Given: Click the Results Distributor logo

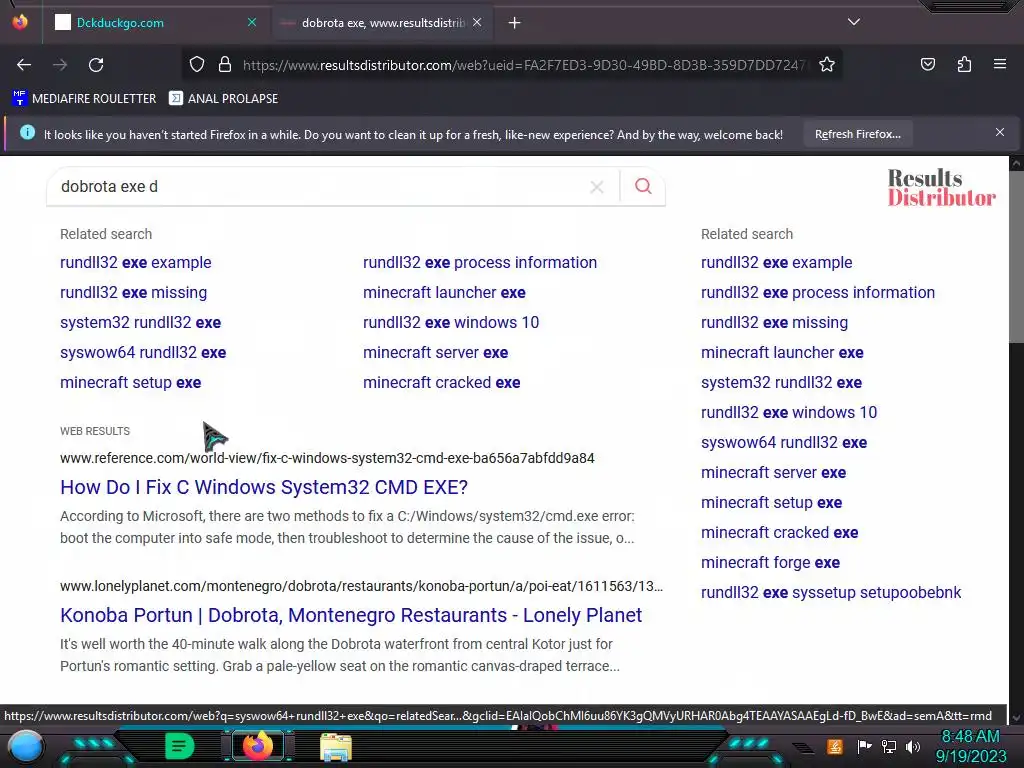Looking at the screenshot, I should tap(941, 187).
